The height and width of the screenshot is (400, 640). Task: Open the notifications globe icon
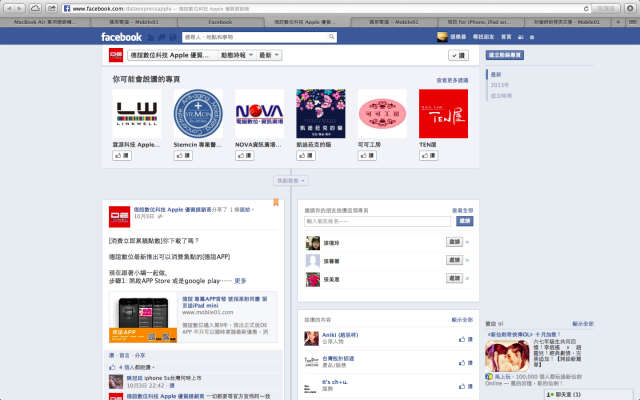coord(173,37)
